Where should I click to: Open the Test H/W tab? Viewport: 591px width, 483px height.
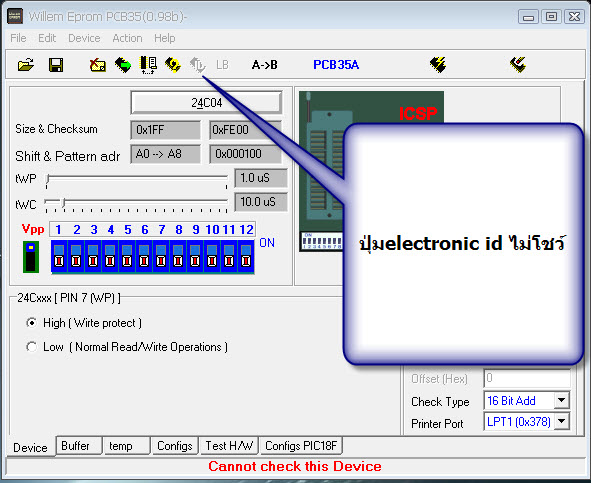click(x=229, y=446)
